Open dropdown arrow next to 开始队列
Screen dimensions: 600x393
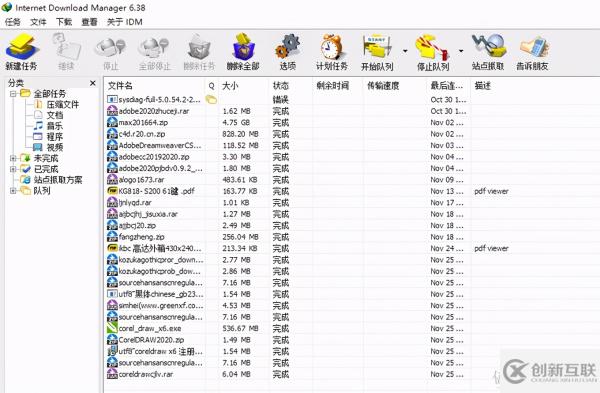pos(405,51)
